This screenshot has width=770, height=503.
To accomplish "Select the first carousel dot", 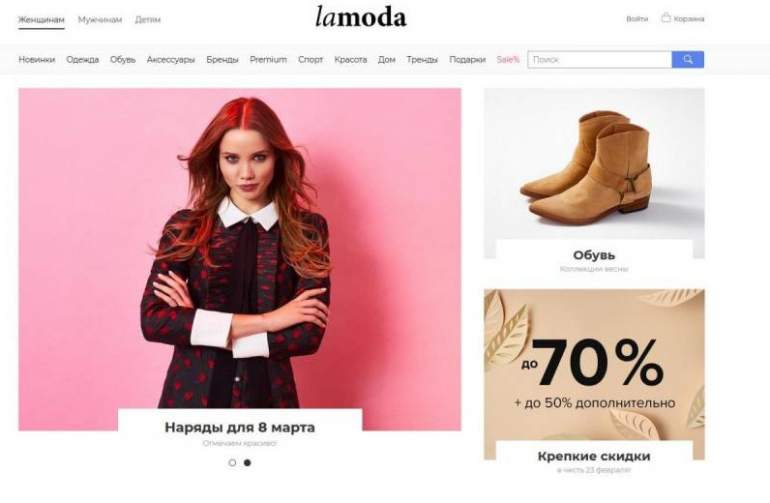I will click(232, 463).
